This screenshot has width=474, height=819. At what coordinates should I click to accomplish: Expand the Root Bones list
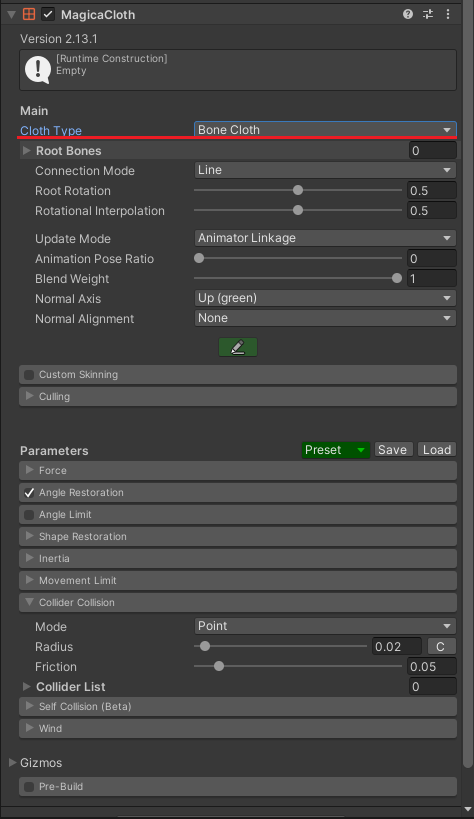[27, 150]
